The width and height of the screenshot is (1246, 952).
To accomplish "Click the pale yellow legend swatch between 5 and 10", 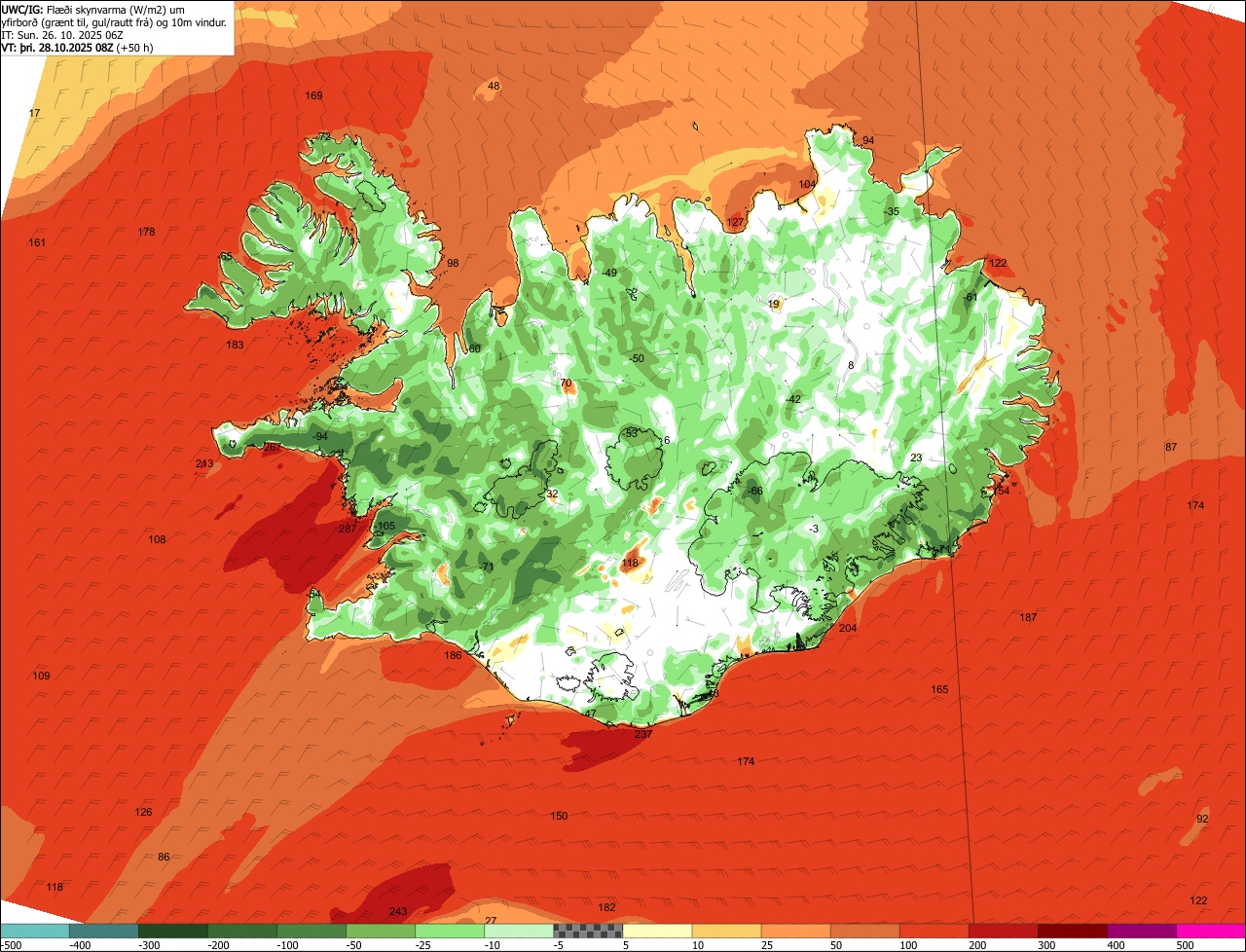I will point(657,931).
